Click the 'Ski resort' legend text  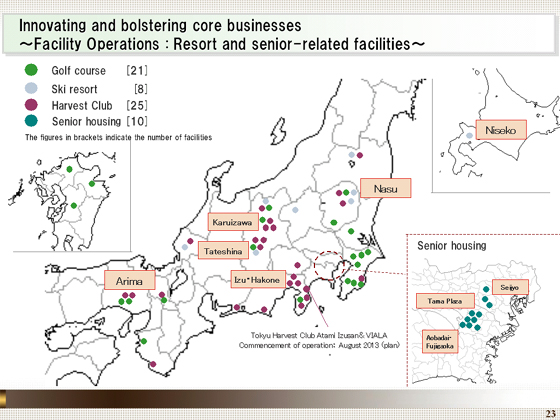pyautogui.click(x=74, y=89)
